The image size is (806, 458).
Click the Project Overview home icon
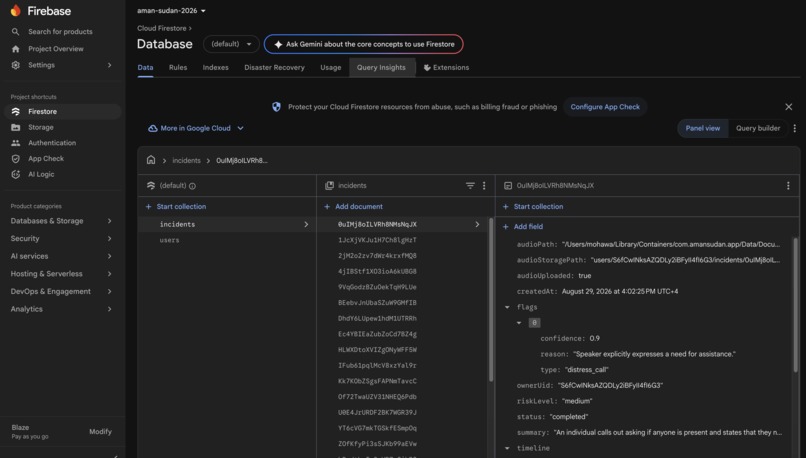[15, 49]
